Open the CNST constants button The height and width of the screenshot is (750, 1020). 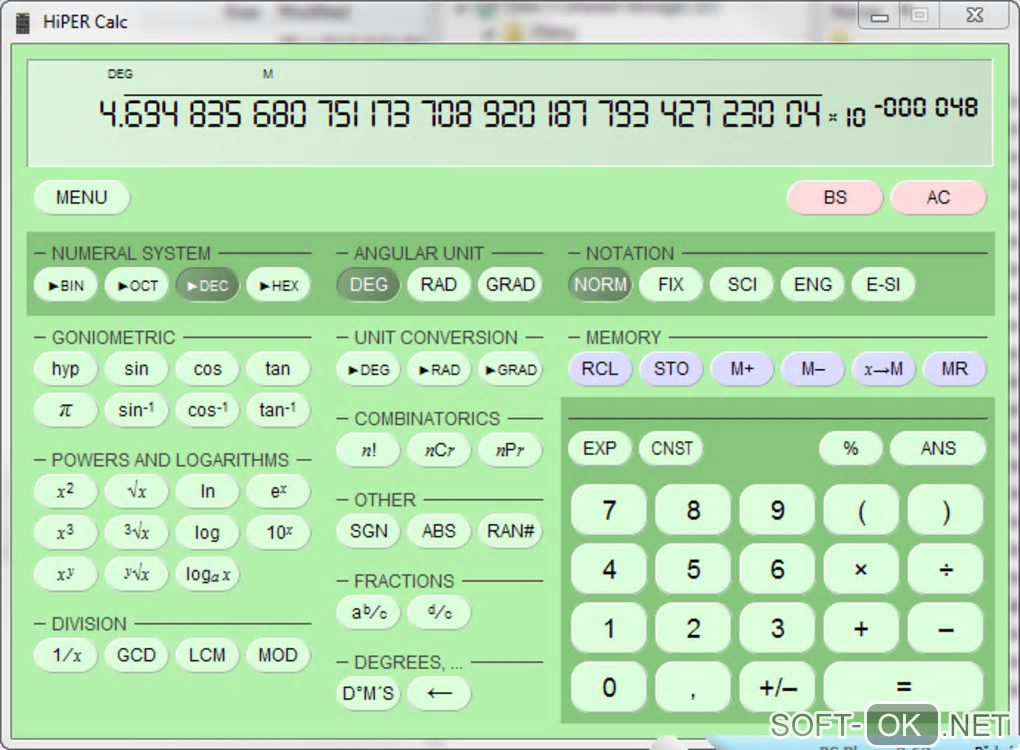671,448
